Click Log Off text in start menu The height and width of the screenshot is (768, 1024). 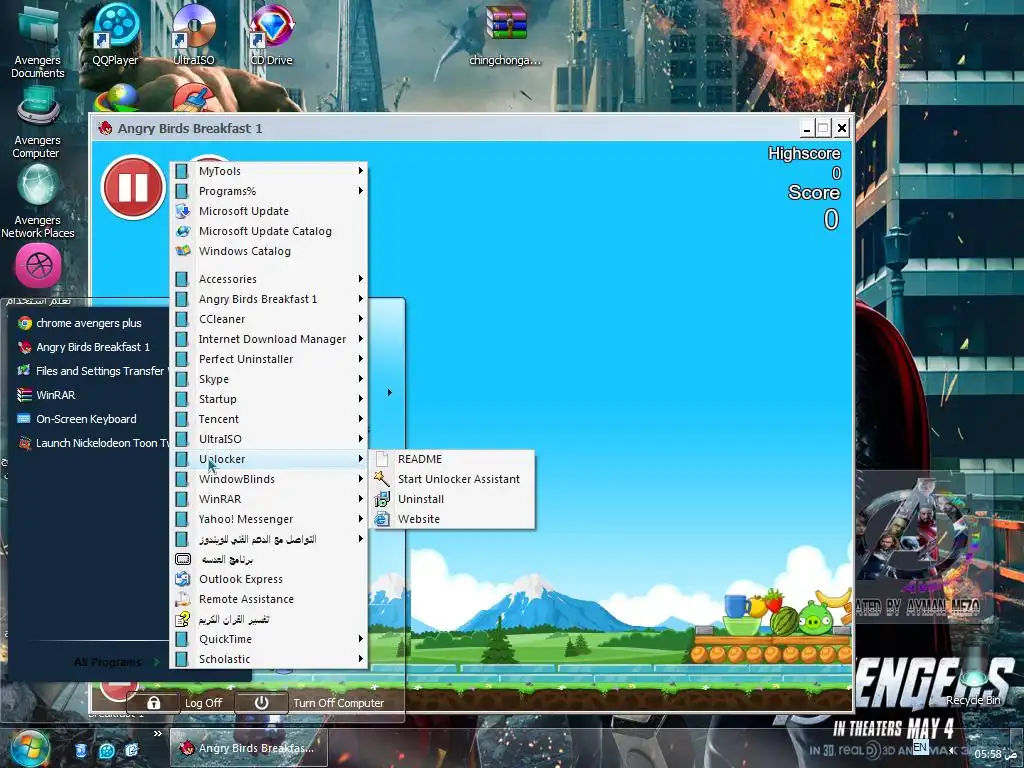203,703
